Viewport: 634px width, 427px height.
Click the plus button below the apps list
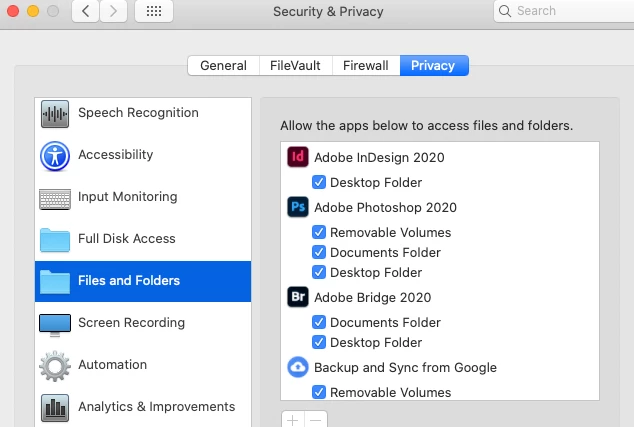293,420
